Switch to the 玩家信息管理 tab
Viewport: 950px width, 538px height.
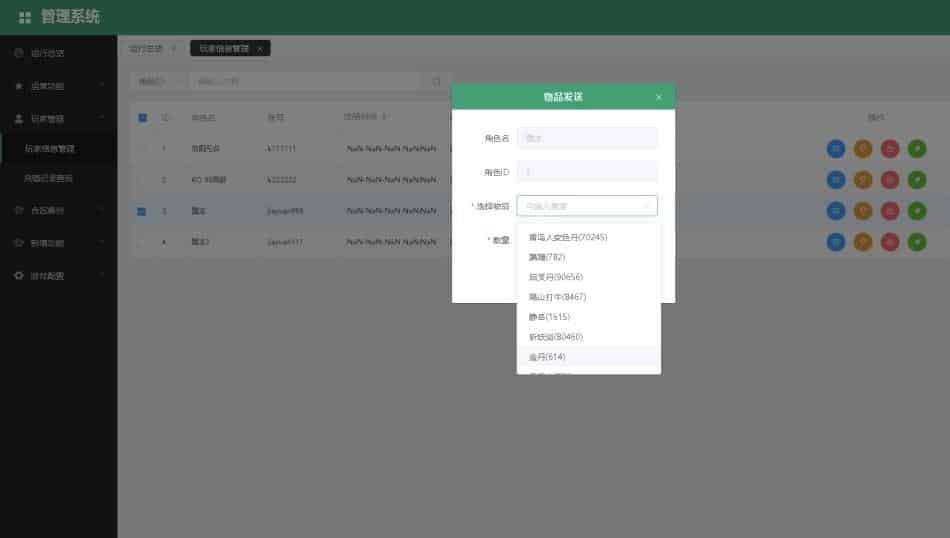pos(224,48)
